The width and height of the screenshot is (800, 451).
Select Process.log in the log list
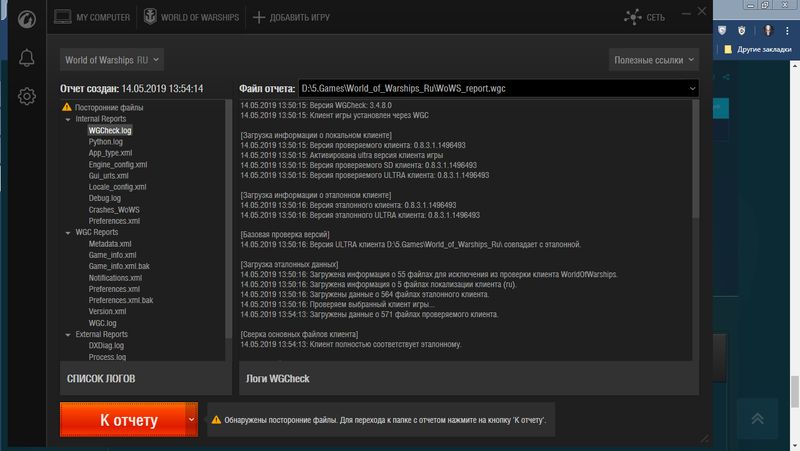click(107, 357)
